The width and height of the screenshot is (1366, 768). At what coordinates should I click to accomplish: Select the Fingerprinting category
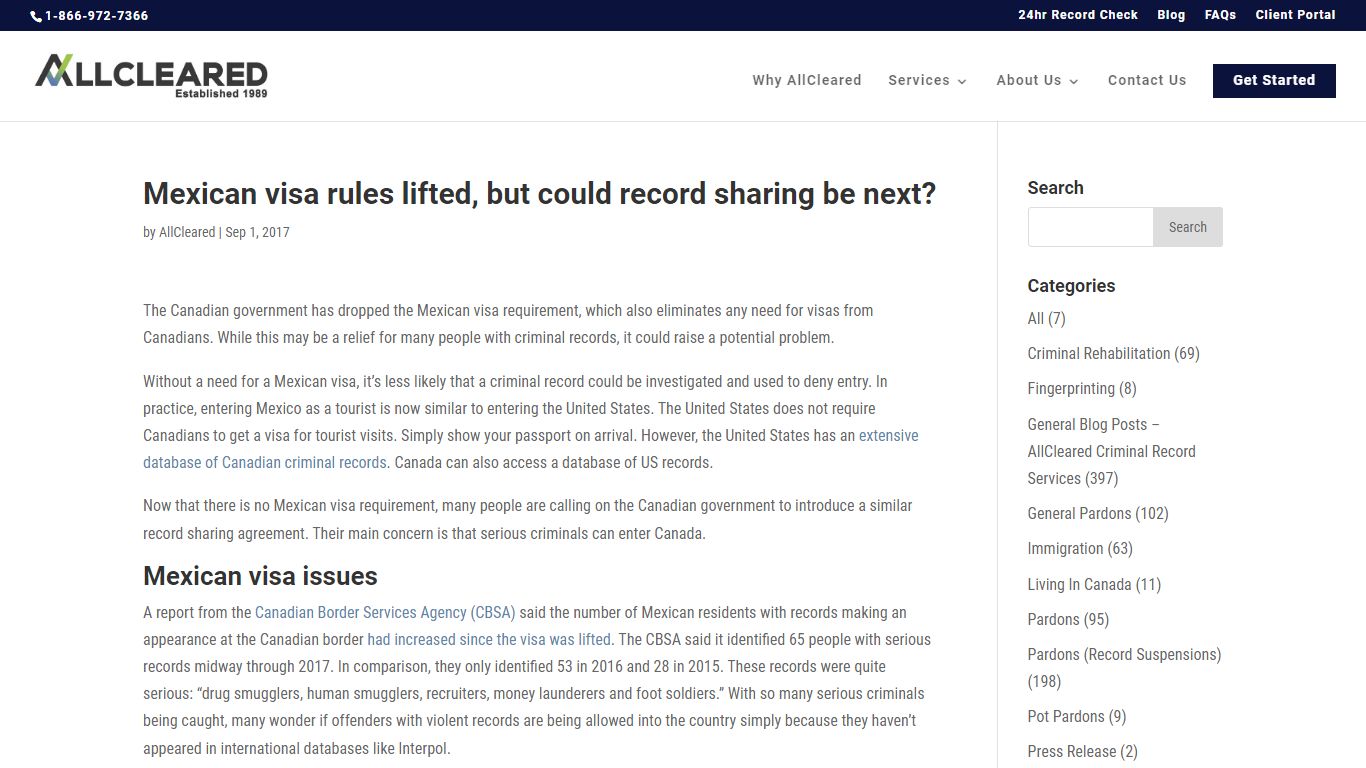pos(1071,388)
